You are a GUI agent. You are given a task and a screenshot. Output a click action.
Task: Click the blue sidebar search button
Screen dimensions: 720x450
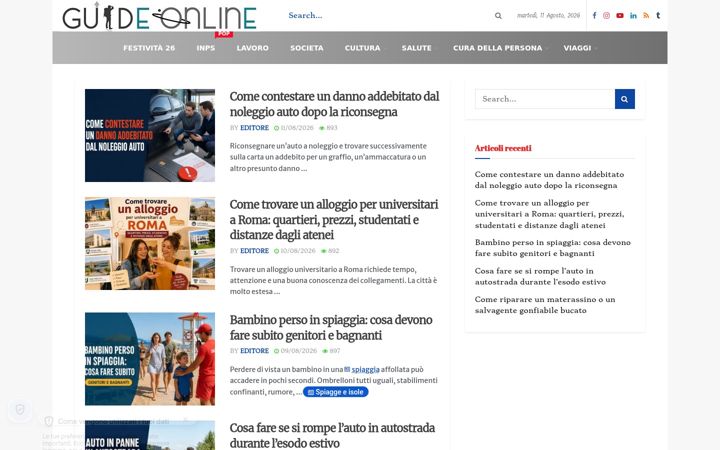624,99
